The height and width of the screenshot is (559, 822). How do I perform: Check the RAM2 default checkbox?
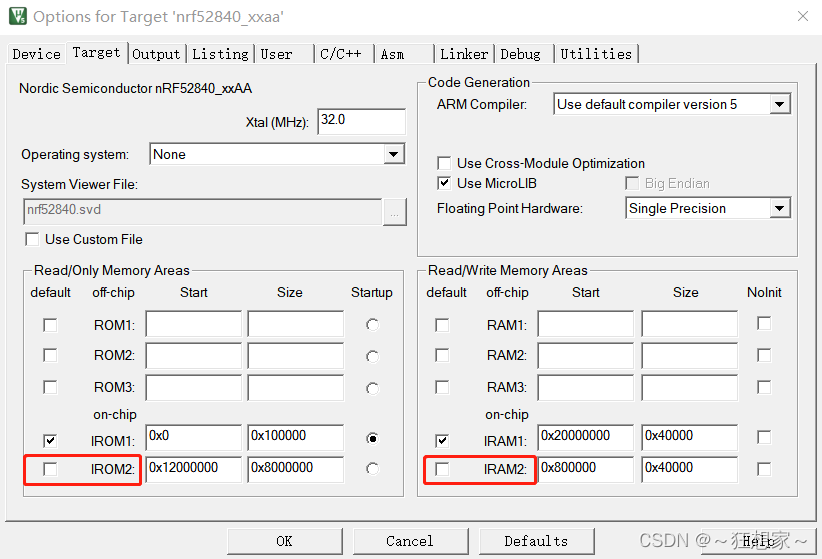[x=442, y=356]
